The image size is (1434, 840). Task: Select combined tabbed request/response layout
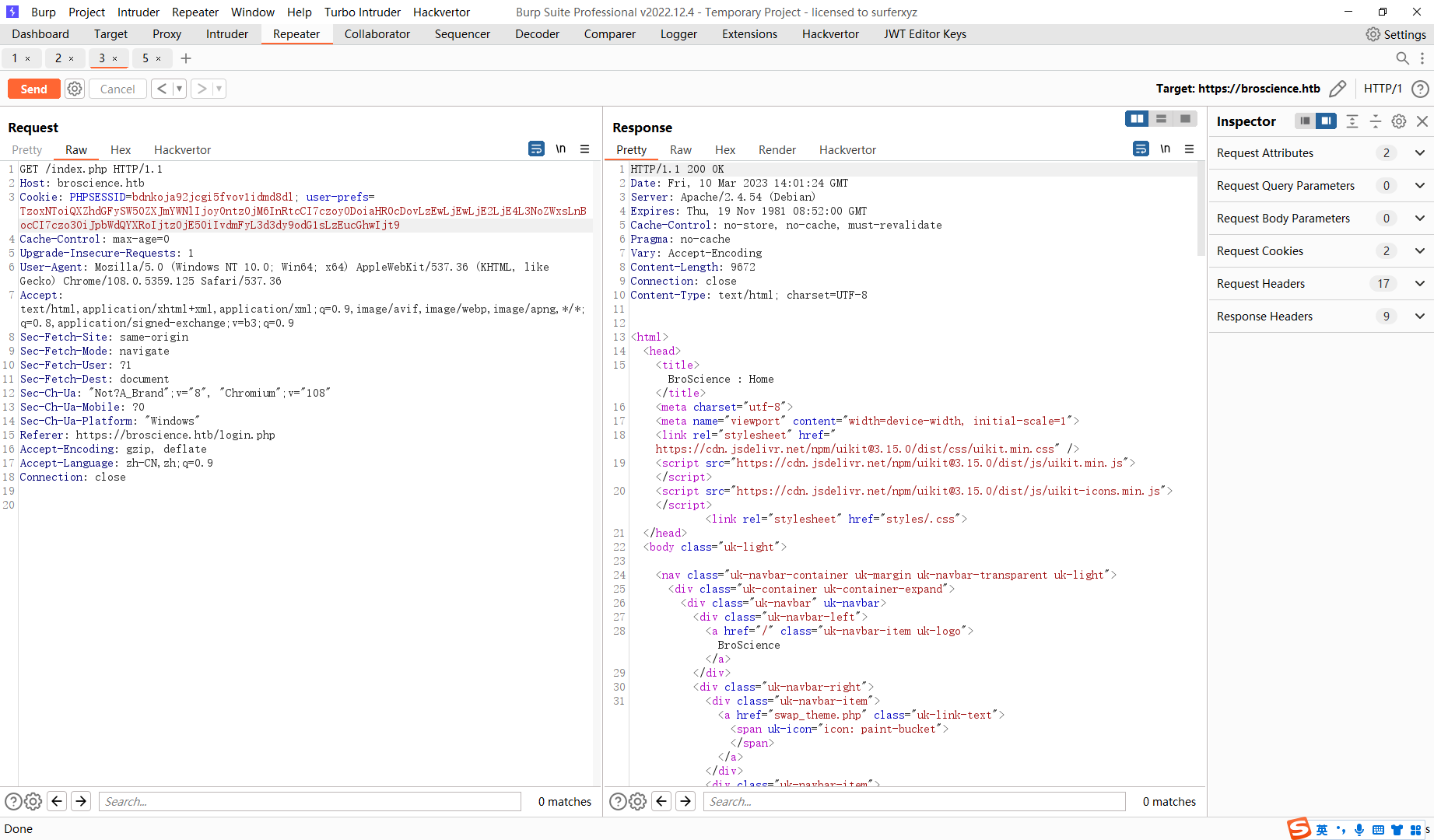point(1185,118)
